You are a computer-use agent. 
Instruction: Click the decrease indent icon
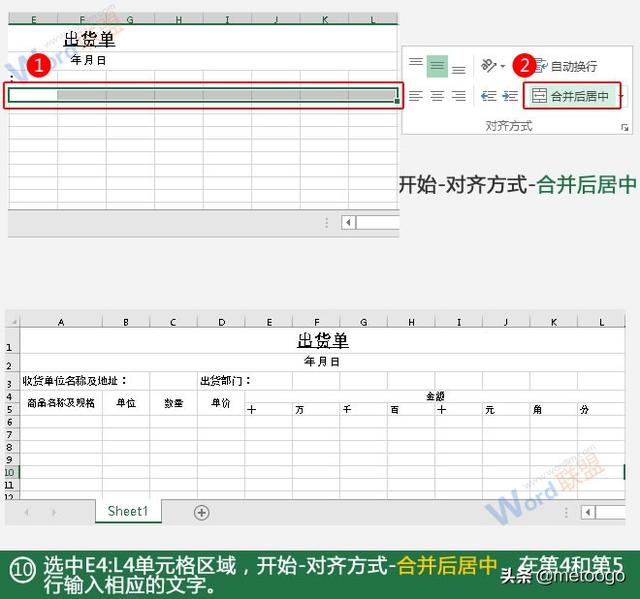pyautogui.click(x=488, y=96)
